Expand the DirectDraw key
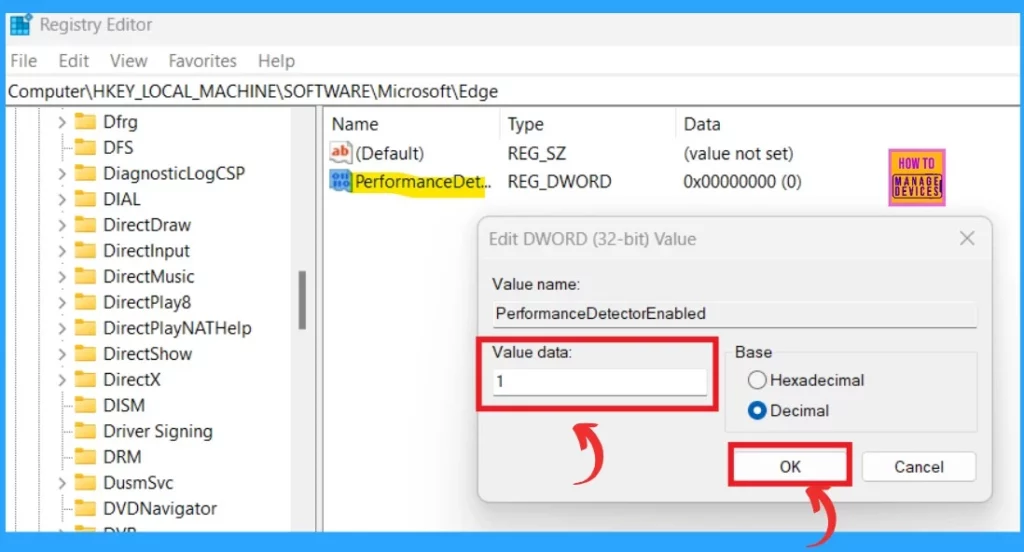Screen dimensions: 1024x552 pyautogui.click(x=61, y=225)
